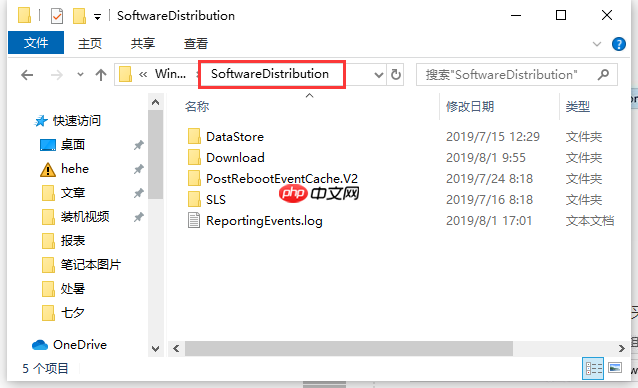Screen dimensions: 638x388
Task: Switch to large thumbnails view icon
Action: point(615,368)
